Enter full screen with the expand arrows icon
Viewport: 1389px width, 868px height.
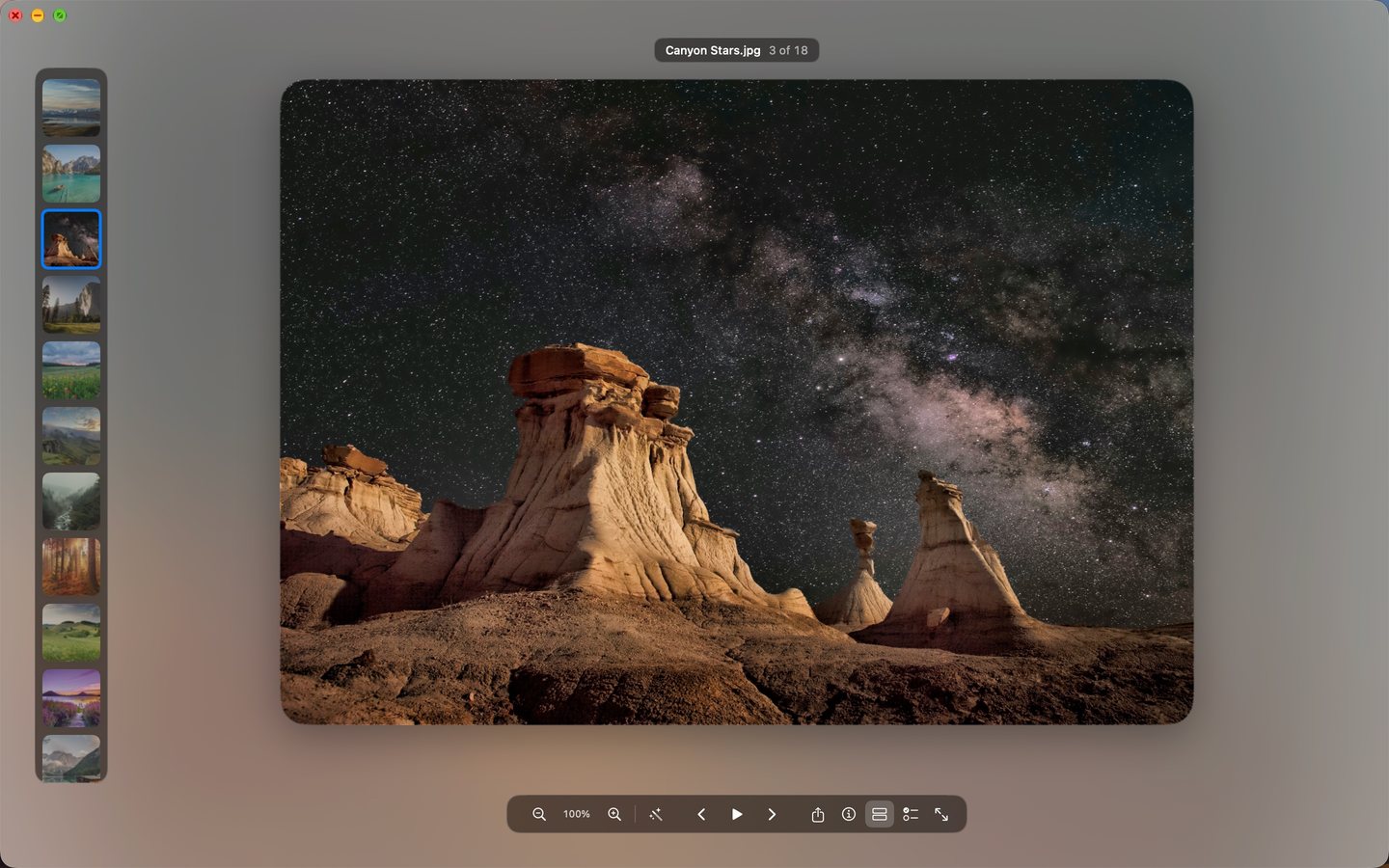coord(941,814)
